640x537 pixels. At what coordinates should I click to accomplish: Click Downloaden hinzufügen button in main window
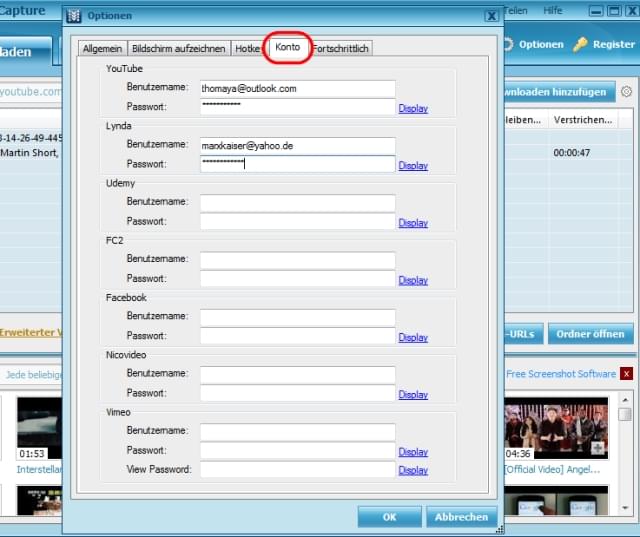coord(560,92)
